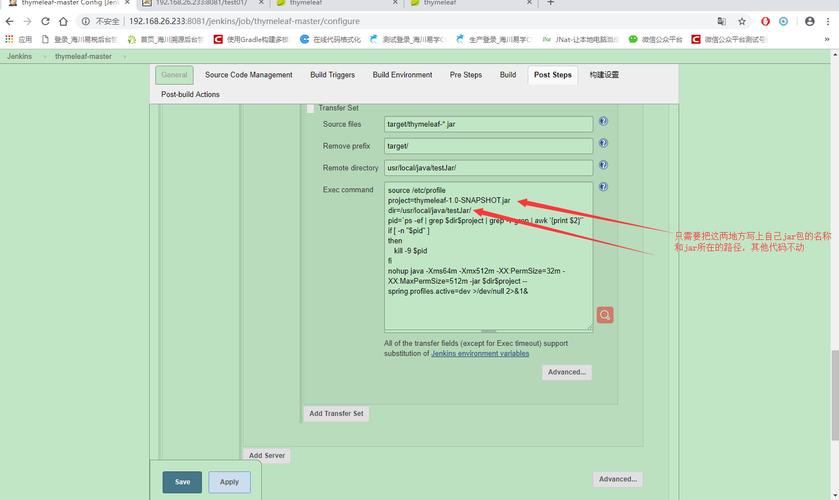This screenshot has width=839, height=500.
Task: Click inside the Exec command textarea
Action: pyautogui.click(x=489, y=257)
